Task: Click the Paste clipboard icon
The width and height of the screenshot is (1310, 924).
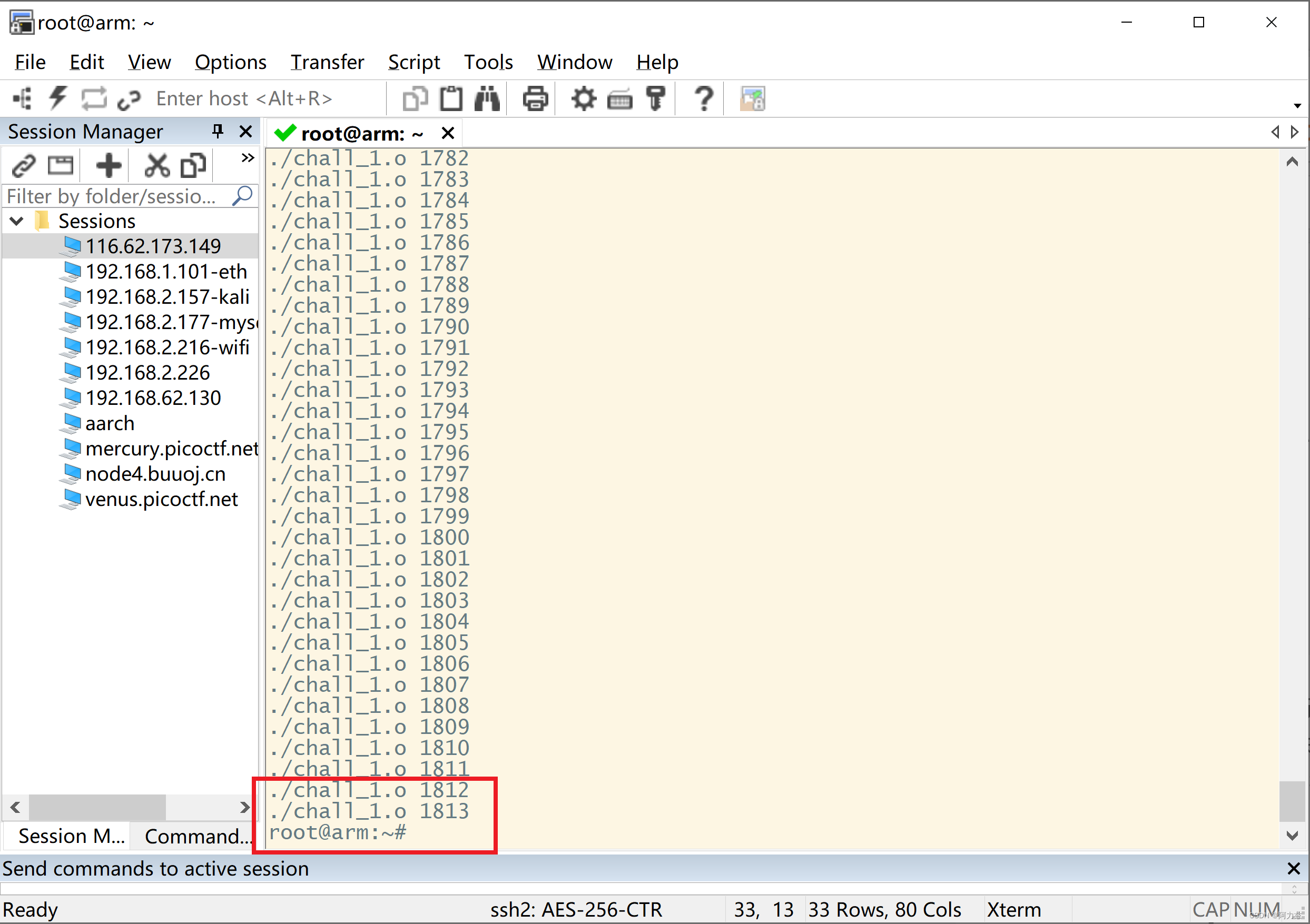Action: point(451,98)
